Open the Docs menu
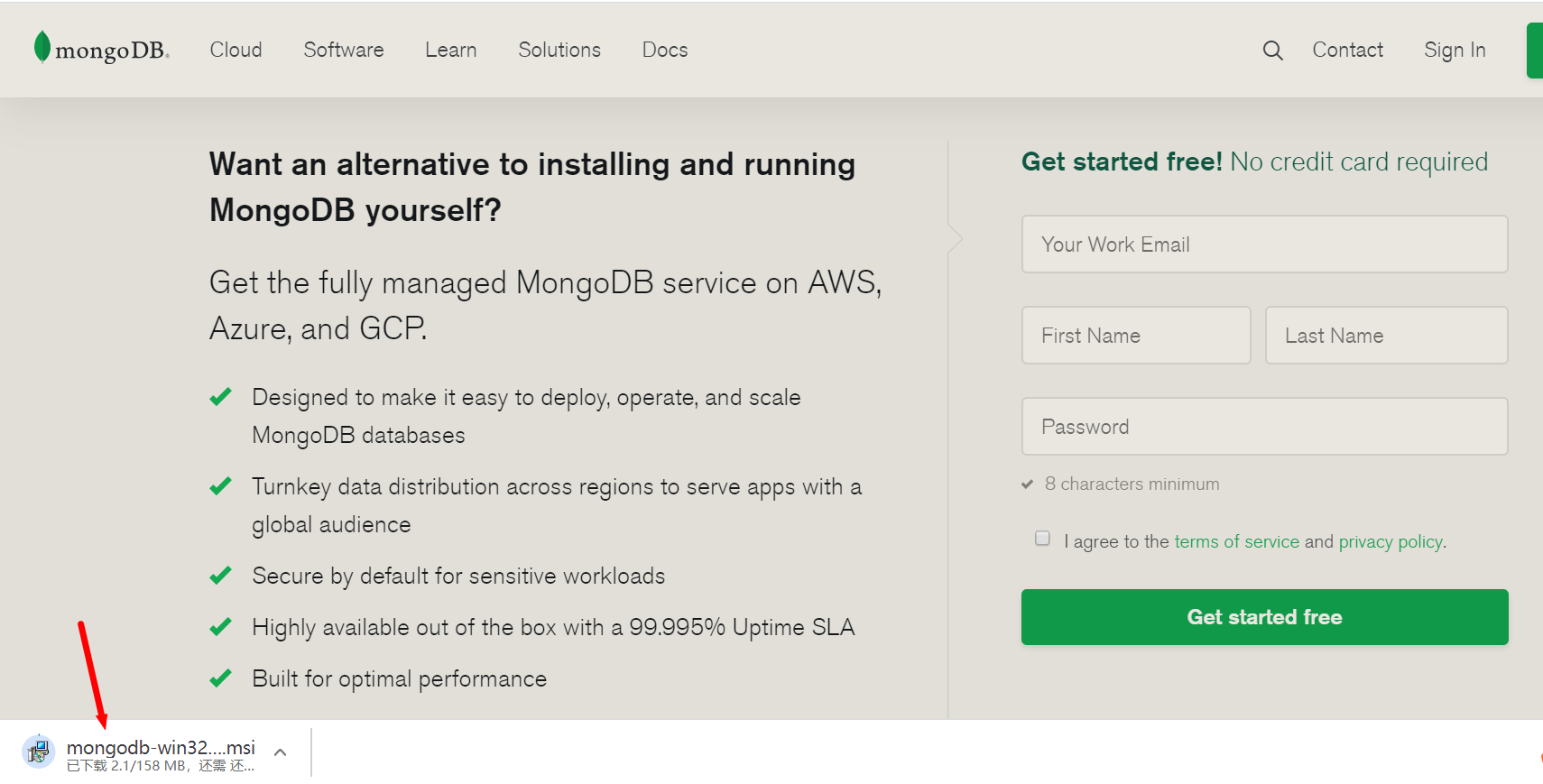This screenshot has height=784, width=1543. [x=665, y=50]
